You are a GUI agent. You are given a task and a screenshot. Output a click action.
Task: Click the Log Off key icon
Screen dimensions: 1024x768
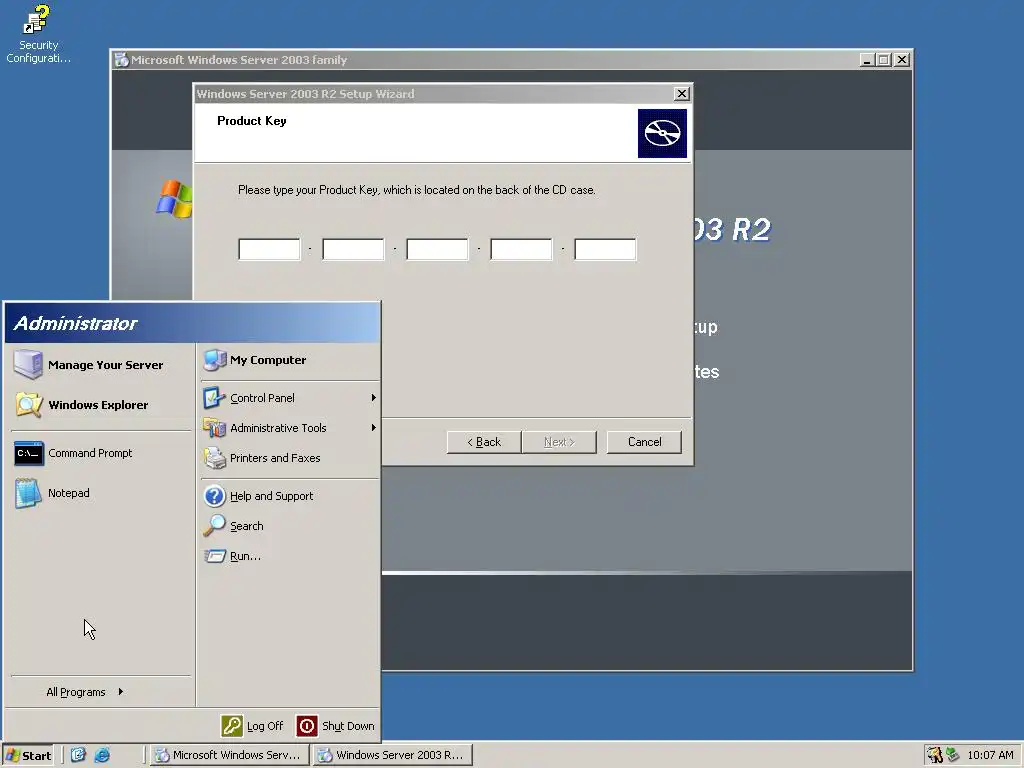[x=232, y=726]
